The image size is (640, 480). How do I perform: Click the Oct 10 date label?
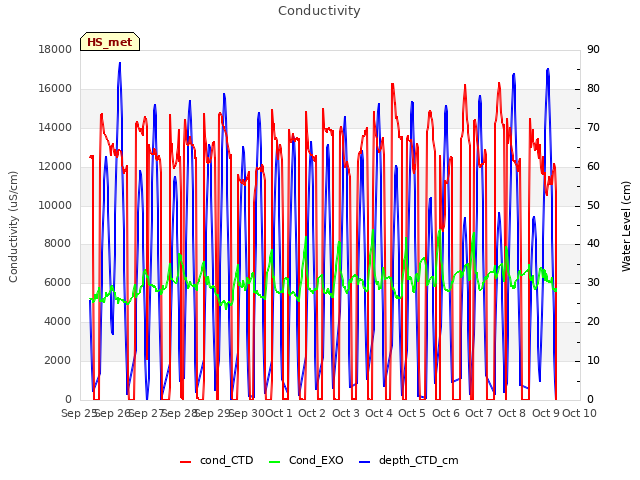click(x=579, y=413)
